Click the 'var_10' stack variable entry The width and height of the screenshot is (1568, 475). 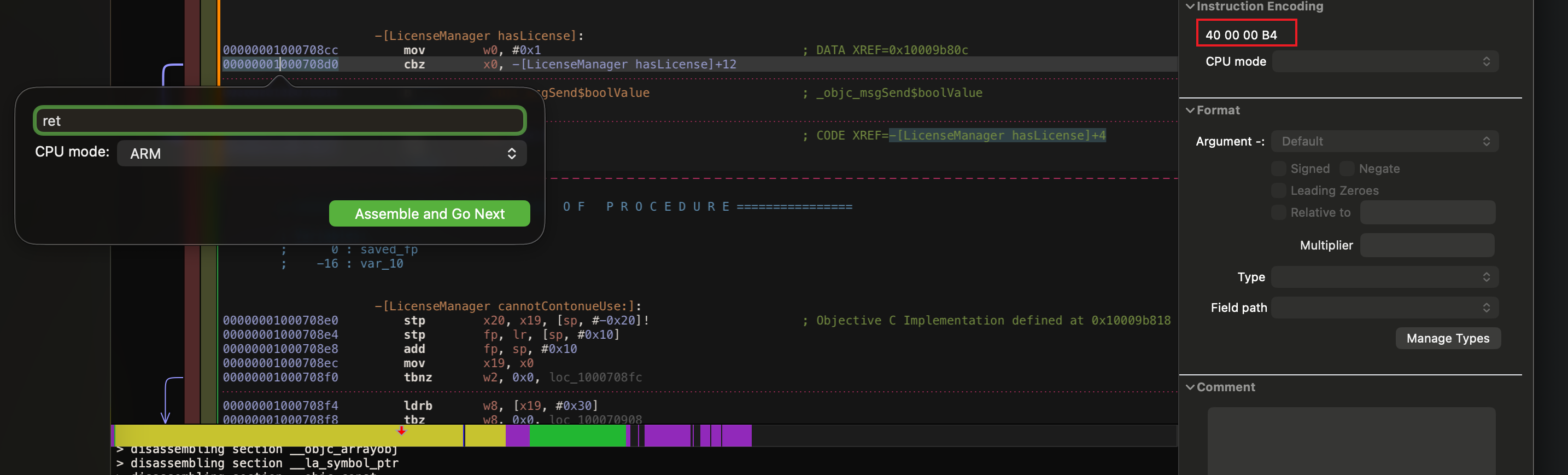pos(382,264)
